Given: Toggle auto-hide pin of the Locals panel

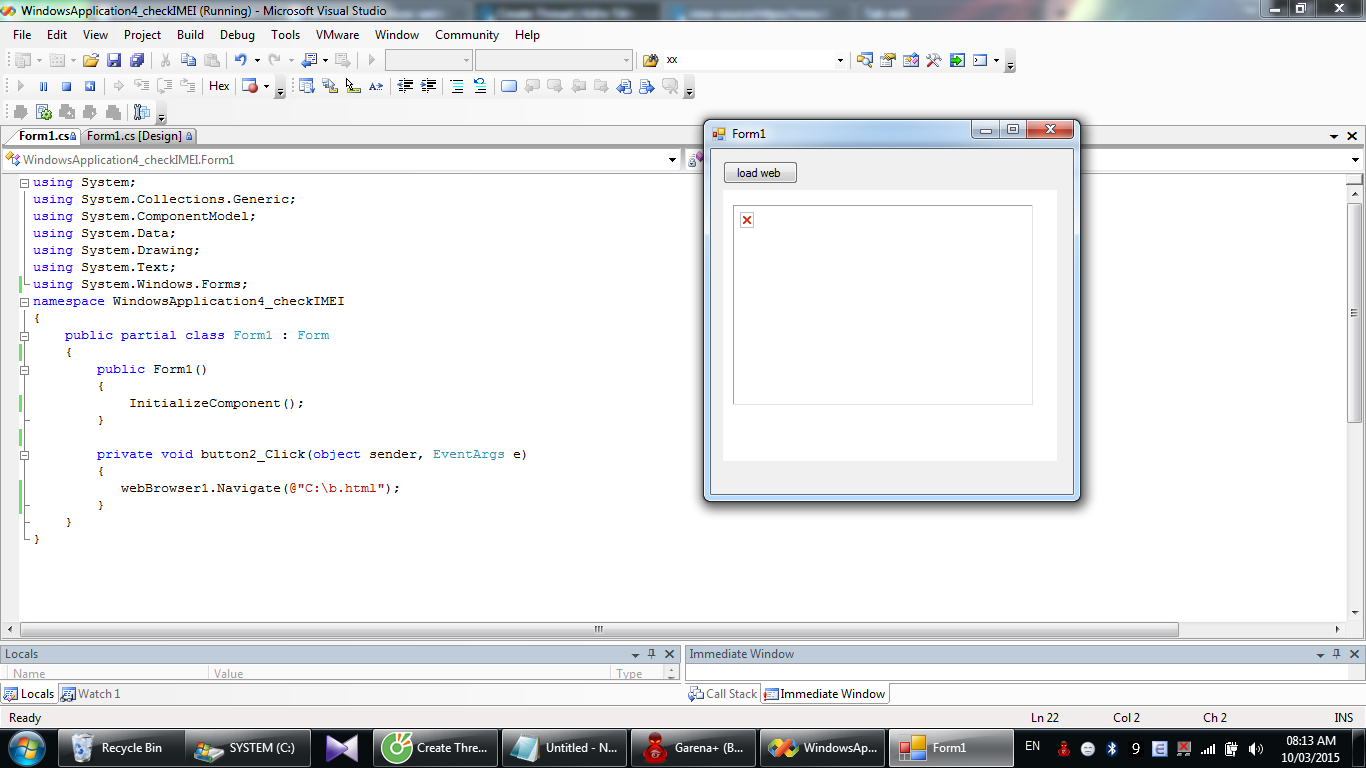Looking at the screenshot, I should coord(651,654).
